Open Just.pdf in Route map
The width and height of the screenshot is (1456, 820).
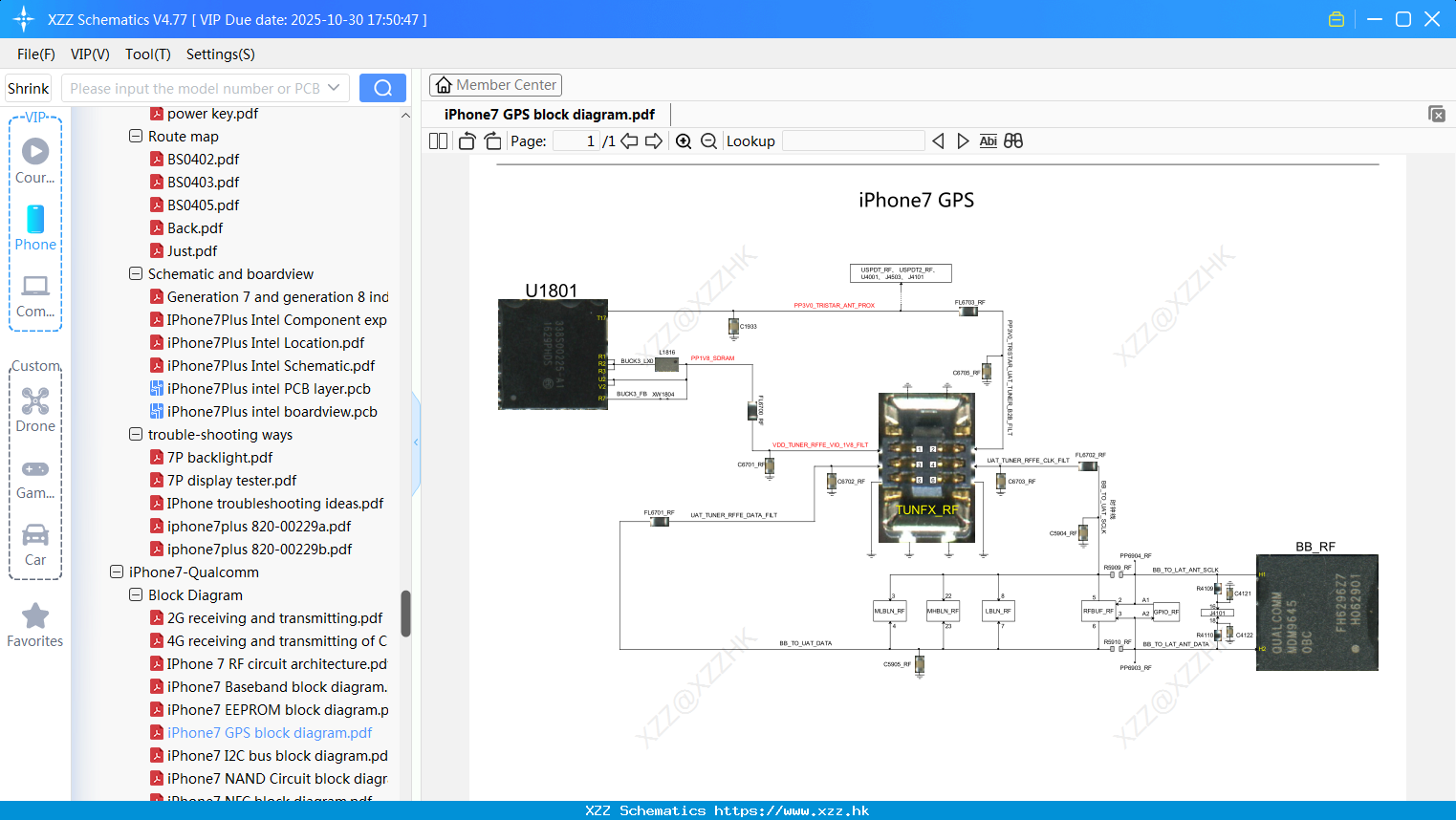(x=192, y=251)
